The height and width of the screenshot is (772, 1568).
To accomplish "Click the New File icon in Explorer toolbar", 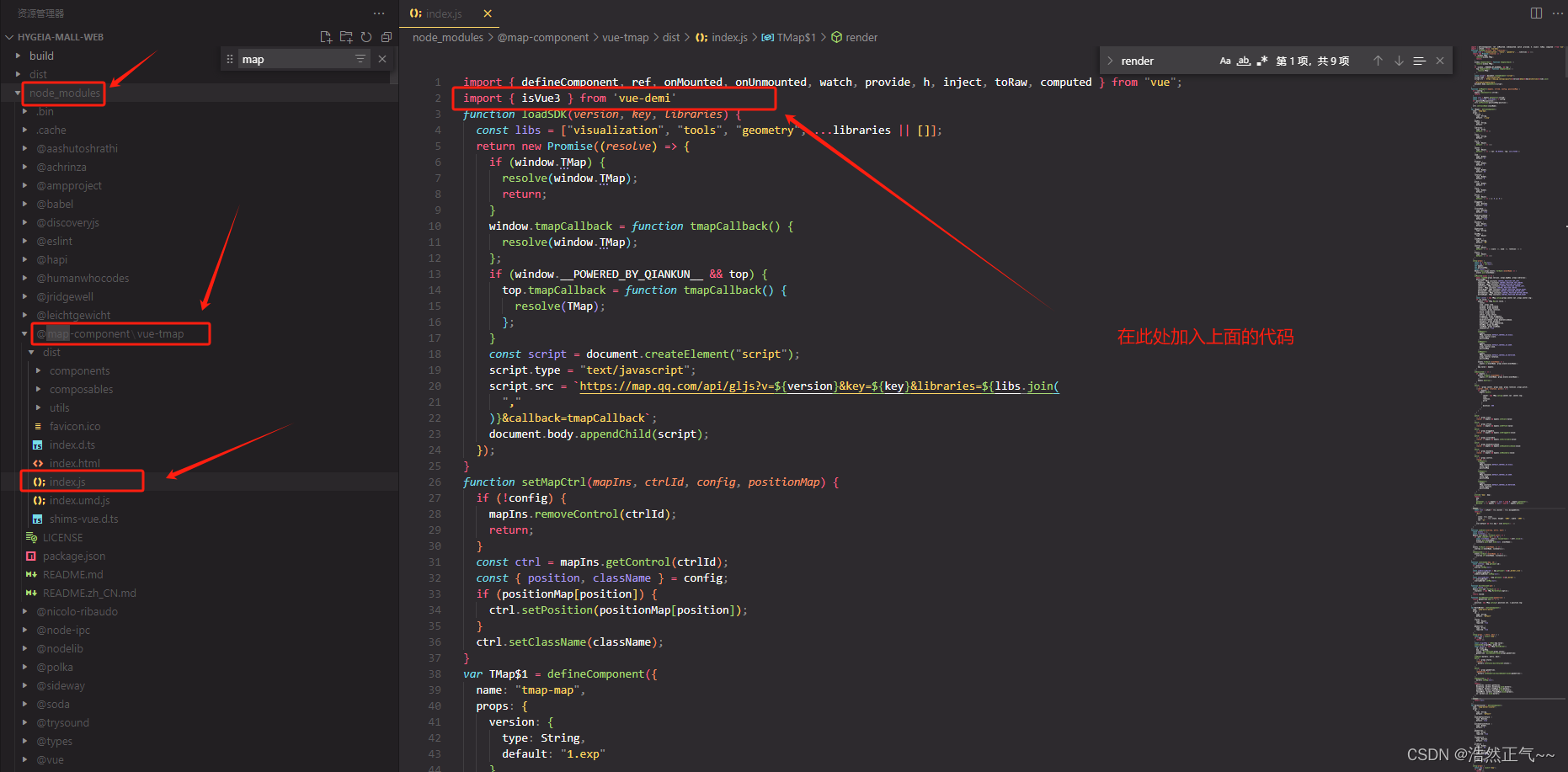I will (326, 37).
